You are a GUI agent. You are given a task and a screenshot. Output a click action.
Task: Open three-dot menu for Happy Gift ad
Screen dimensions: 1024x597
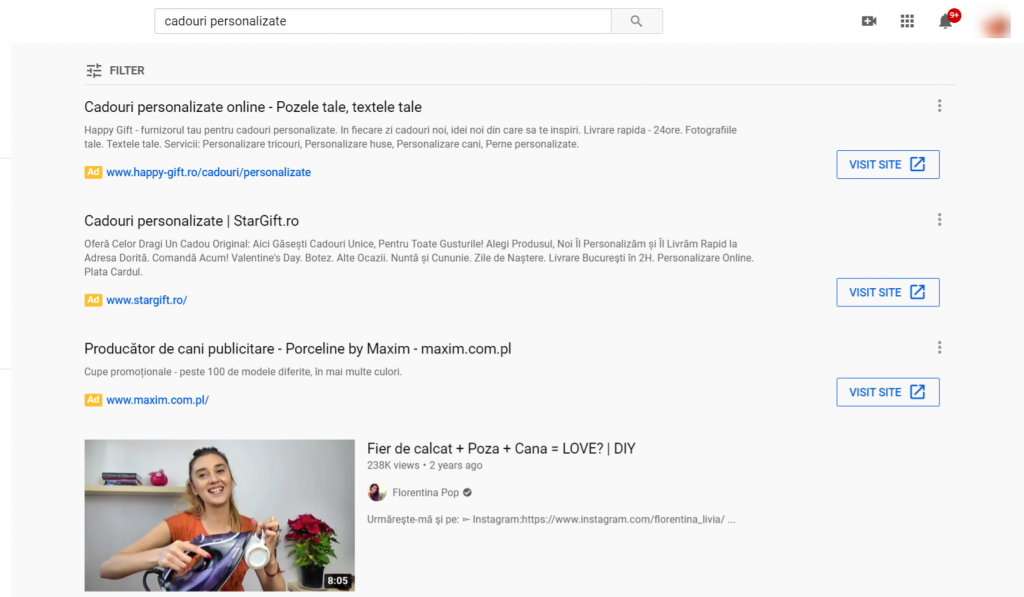(x=939, y=106)
